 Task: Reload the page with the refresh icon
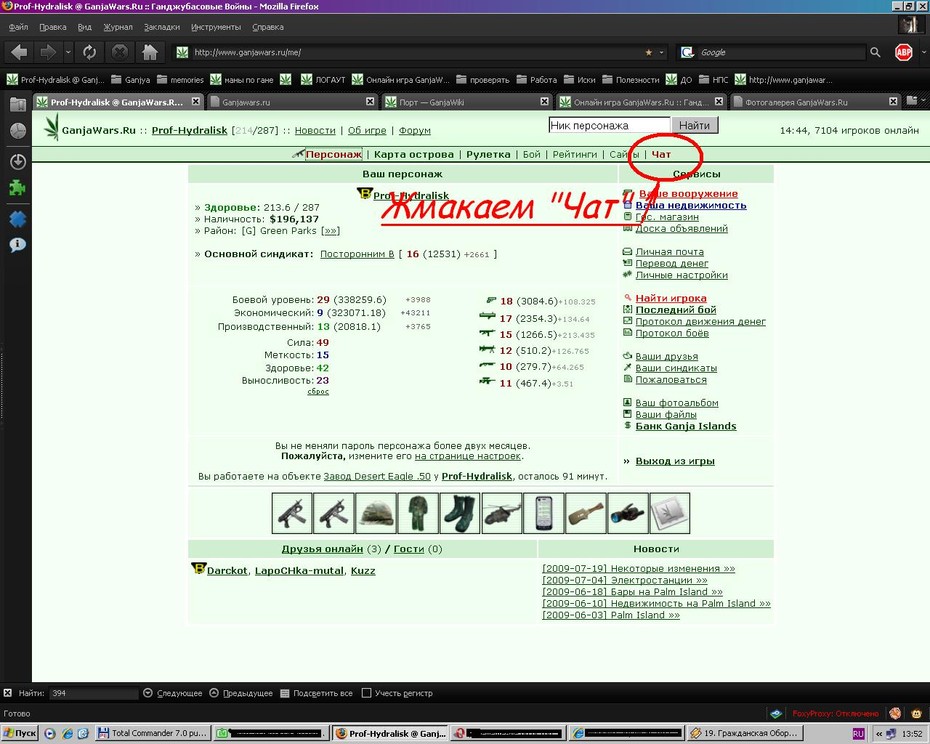(x=90, y=53)
